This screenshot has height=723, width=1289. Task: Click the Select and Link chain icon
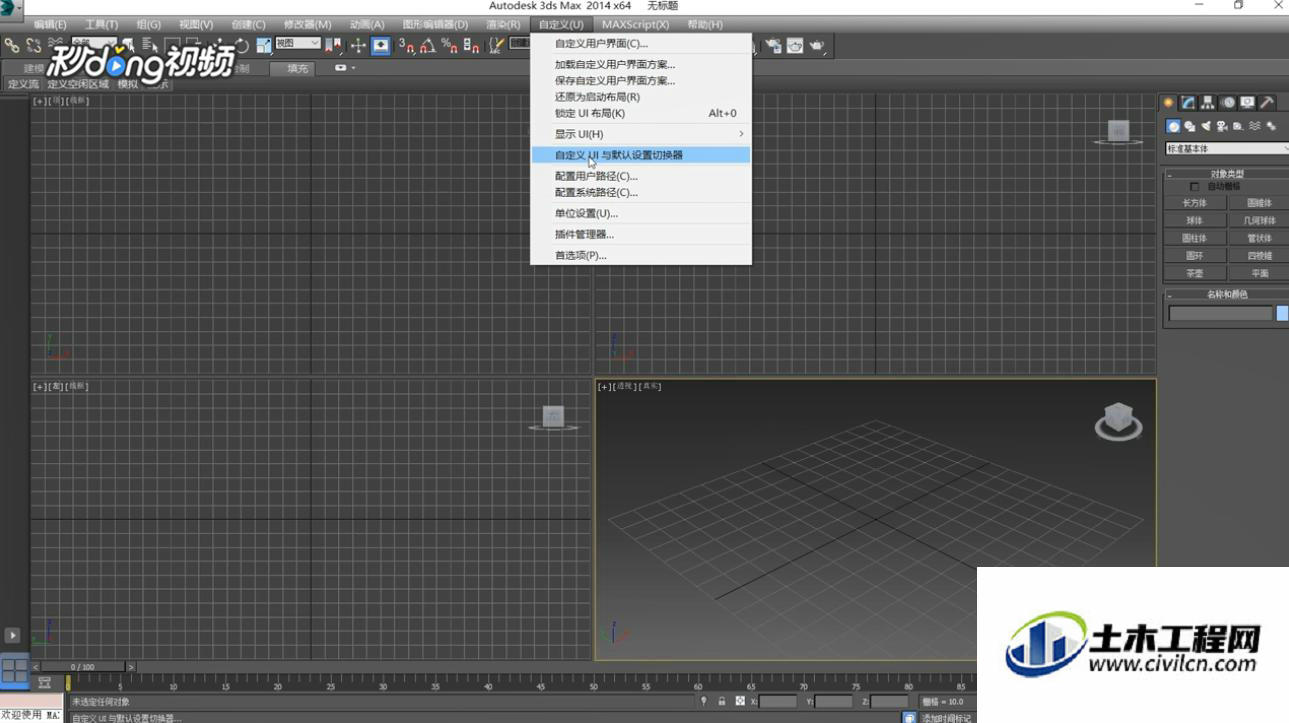11,46
